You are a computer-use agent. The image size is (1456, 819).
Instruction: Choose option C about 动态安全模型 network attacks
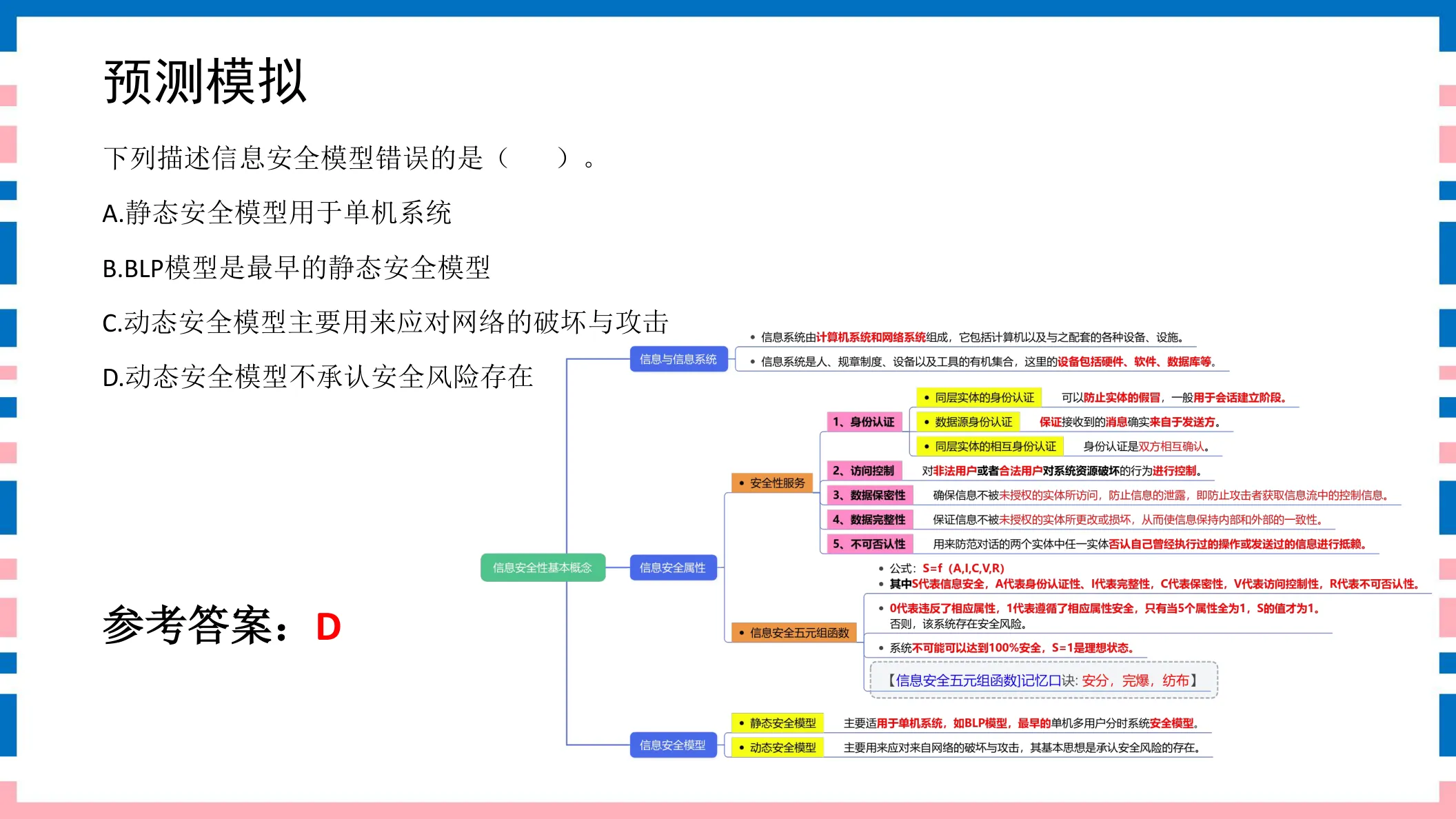385,323
